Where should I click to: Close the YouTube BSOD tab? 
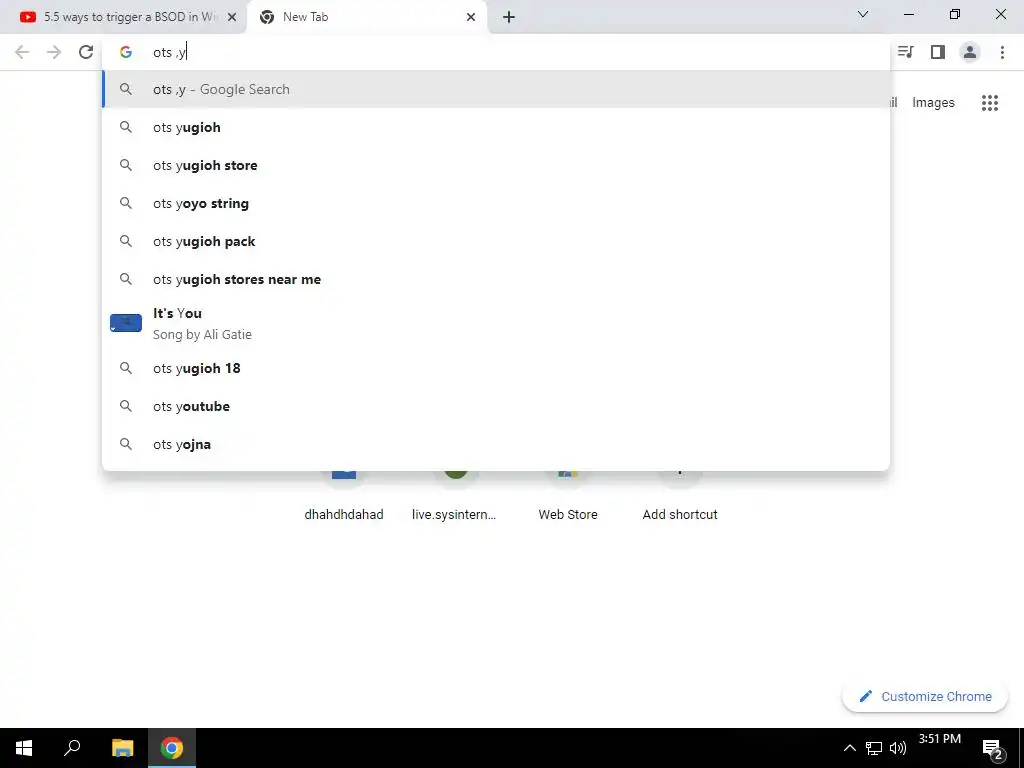pyautogui.click(x=231, y=17)
